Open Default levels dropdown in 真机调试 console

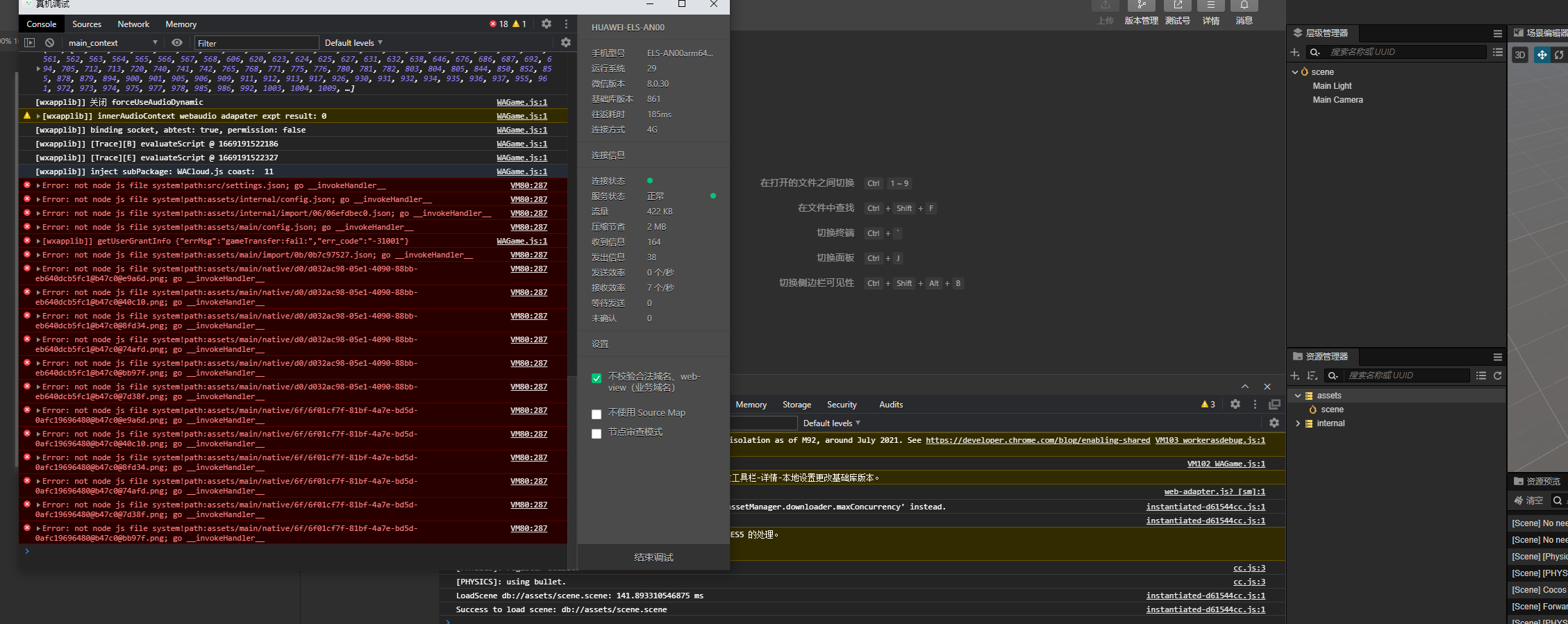pos(353,42)
